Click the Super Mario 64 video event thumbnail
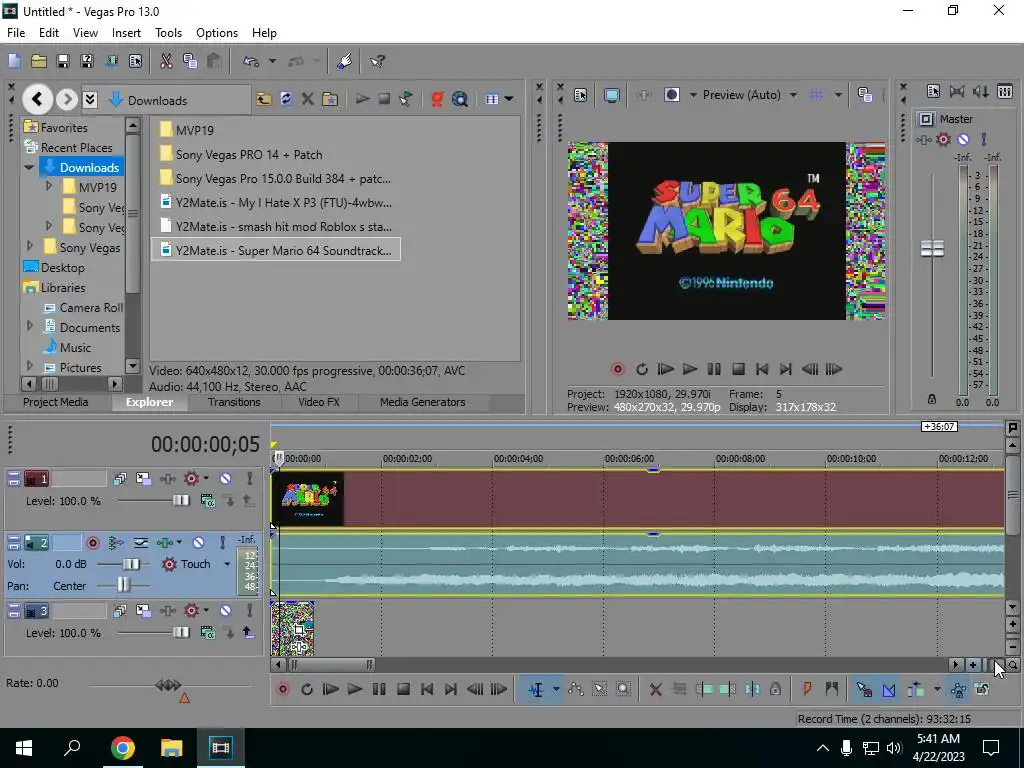 point(308,499)
